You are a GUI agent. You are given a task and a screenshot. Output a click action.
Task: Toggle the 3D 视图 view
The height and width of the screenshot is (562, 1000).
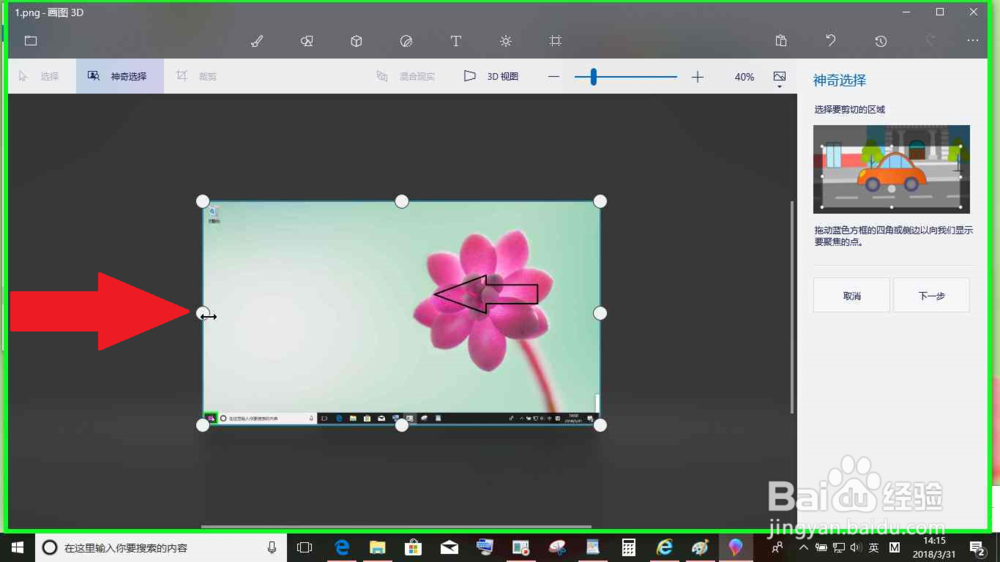tap(491, 77)
